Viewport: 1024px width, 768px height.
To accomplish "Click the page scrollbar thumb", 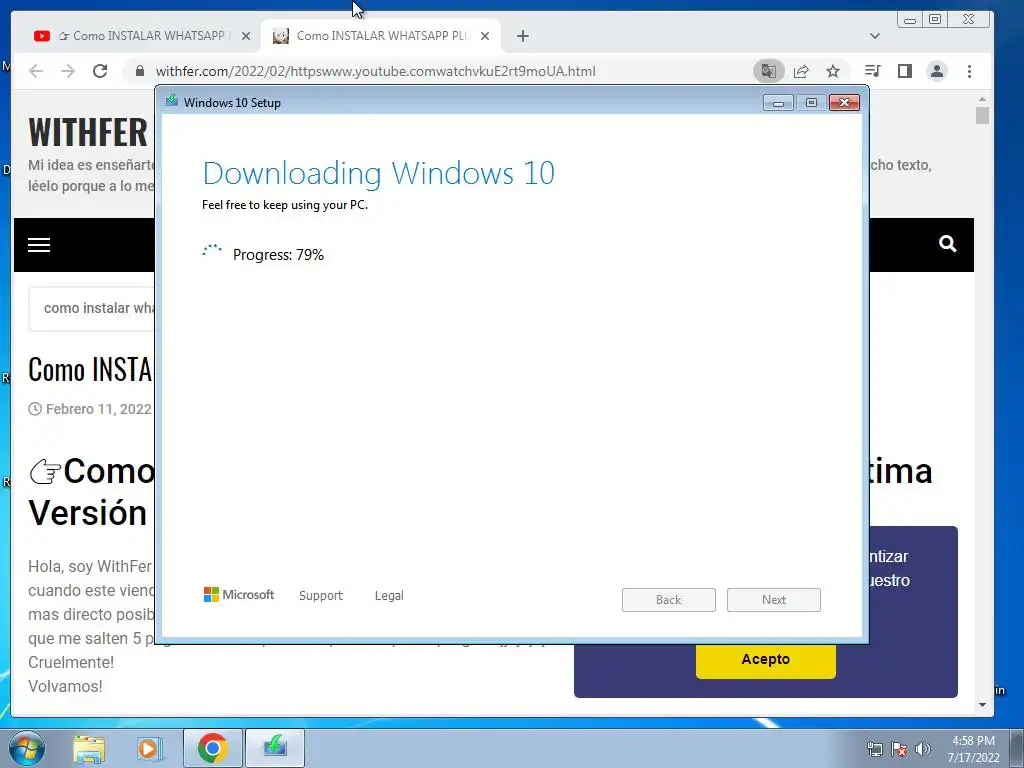I will point(982,116).
